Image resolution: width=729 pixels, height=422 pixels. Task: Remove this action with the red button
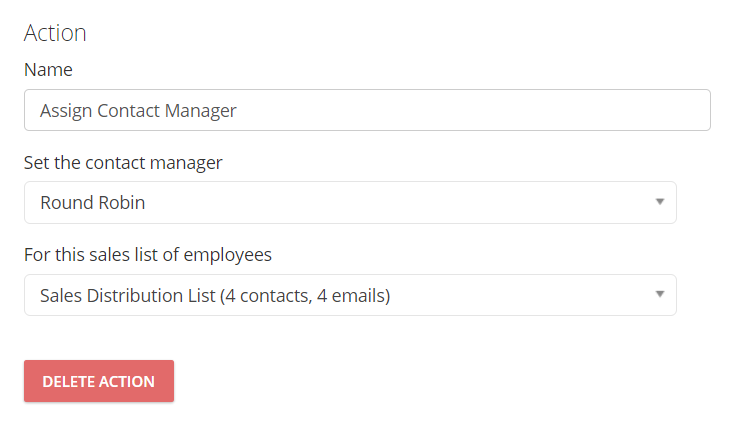[99, 381]
